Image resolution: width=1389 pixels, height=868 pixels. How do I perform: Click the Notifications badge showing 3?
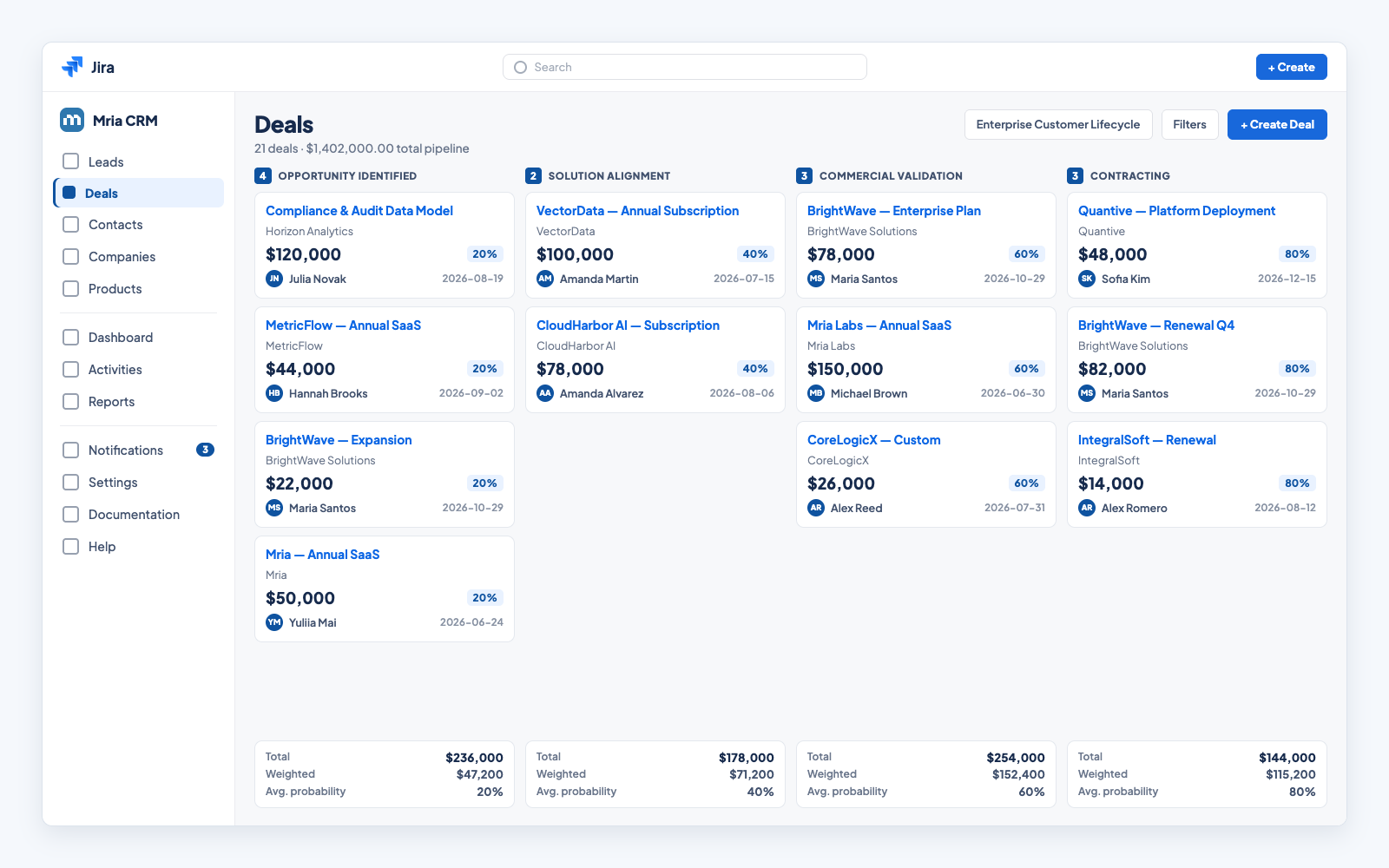205,450
